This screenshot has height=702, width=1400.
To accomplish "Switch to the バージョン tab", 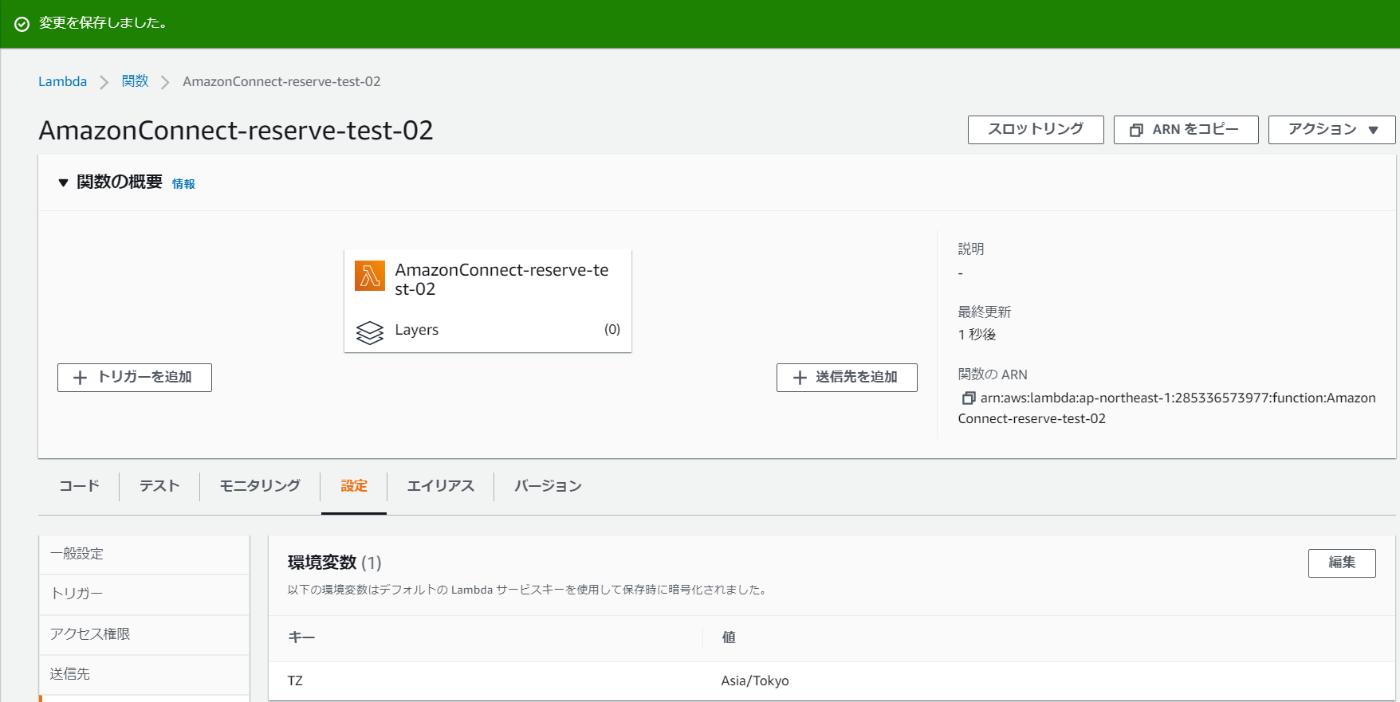I will tap(548, 486).
